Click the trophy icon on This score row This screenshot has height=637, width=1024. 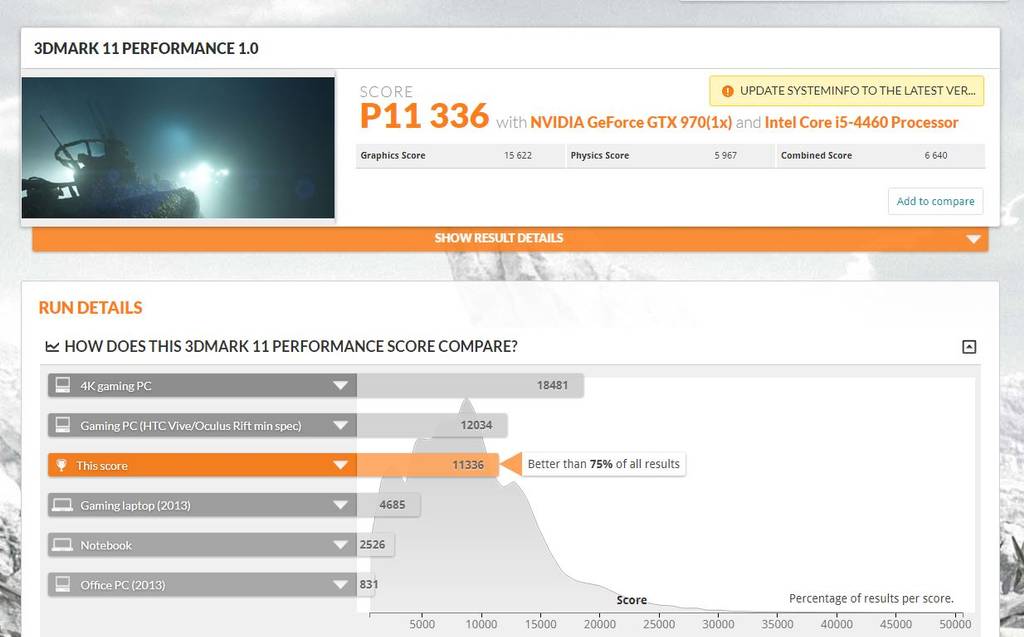coord(61,465)
